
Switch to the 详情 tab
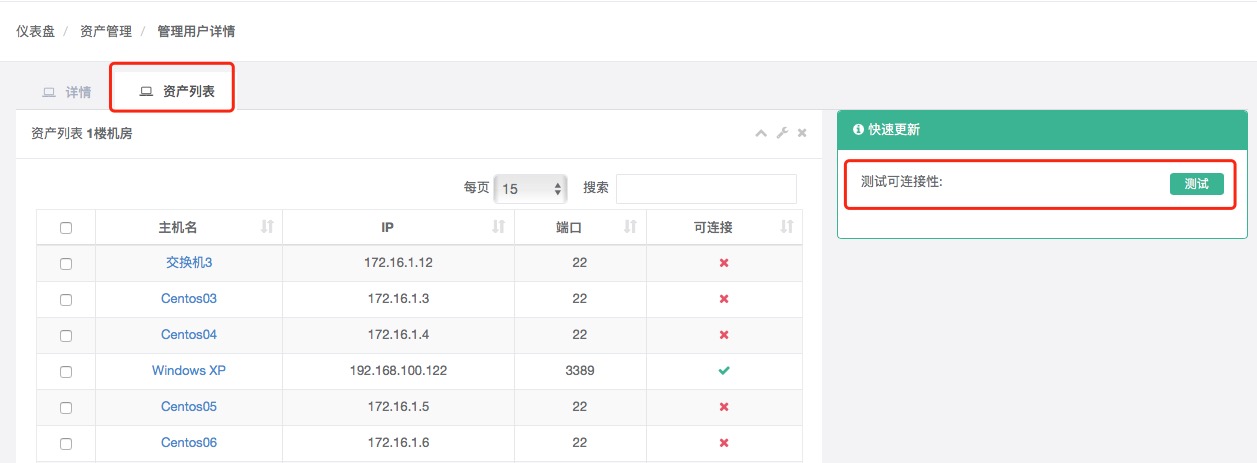coord(66,92)
